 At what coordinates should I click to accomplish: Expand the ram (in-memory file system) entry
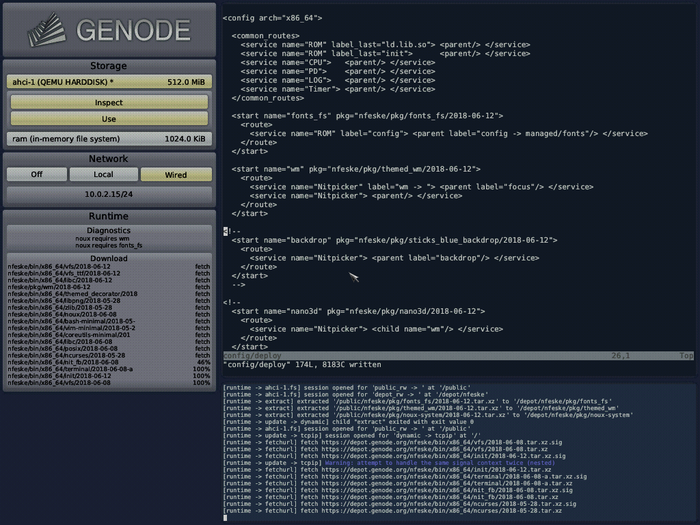coord(109,138)
